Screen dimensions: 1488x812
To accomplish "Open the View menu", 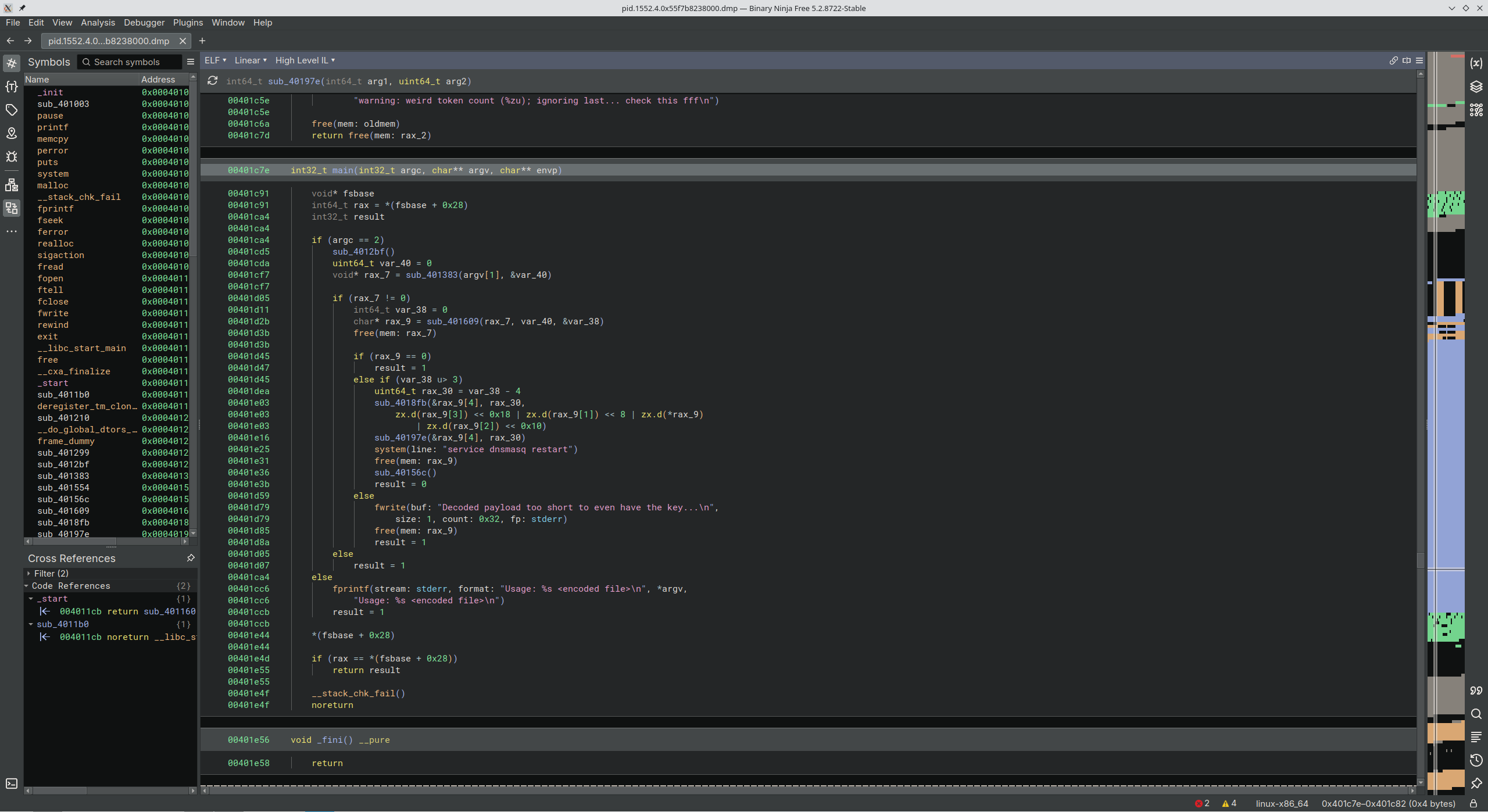I will point(62,23).
